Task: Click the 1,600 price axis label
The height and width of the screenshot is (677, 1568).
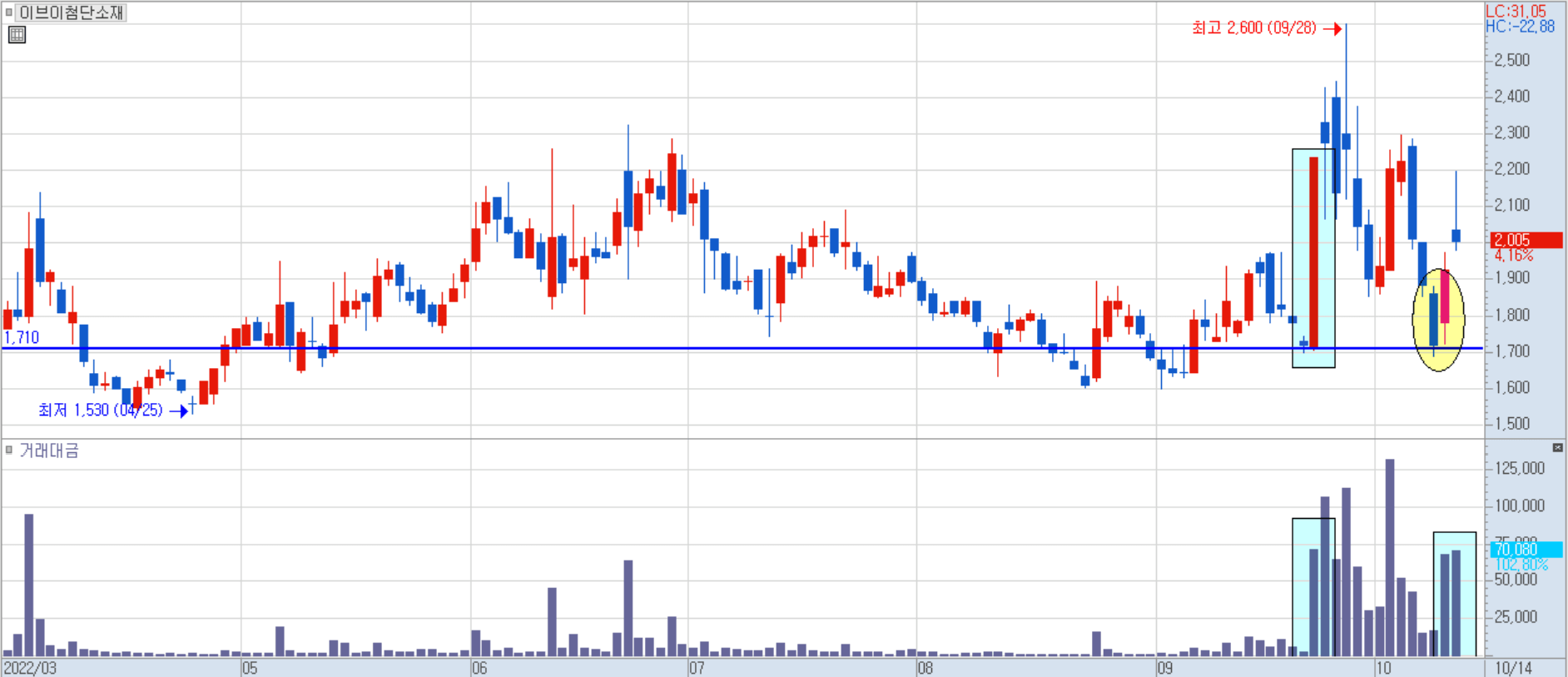Action: (x=1512, y=387)
